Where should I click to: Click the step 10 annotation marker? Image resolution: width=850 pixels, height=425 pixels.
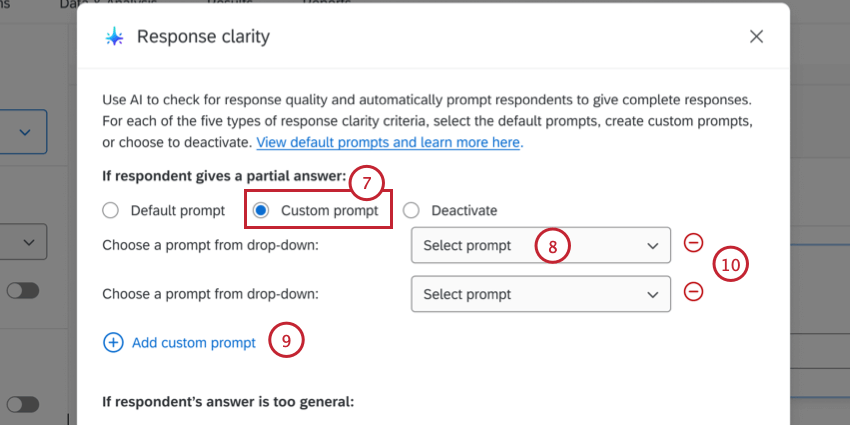click(x=731, y=265)
